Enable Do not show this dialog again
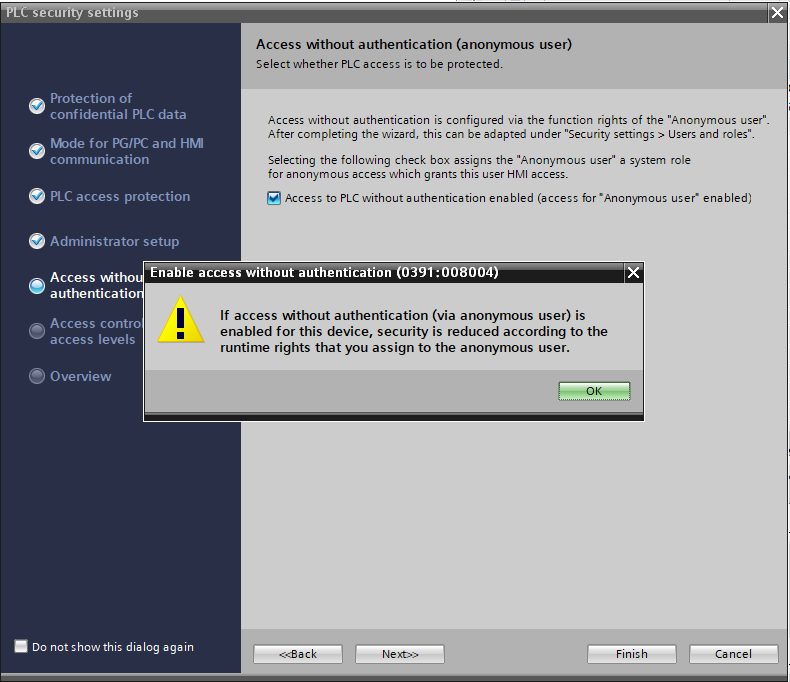This screenshot has width=790, height=682. coord(21,647)
